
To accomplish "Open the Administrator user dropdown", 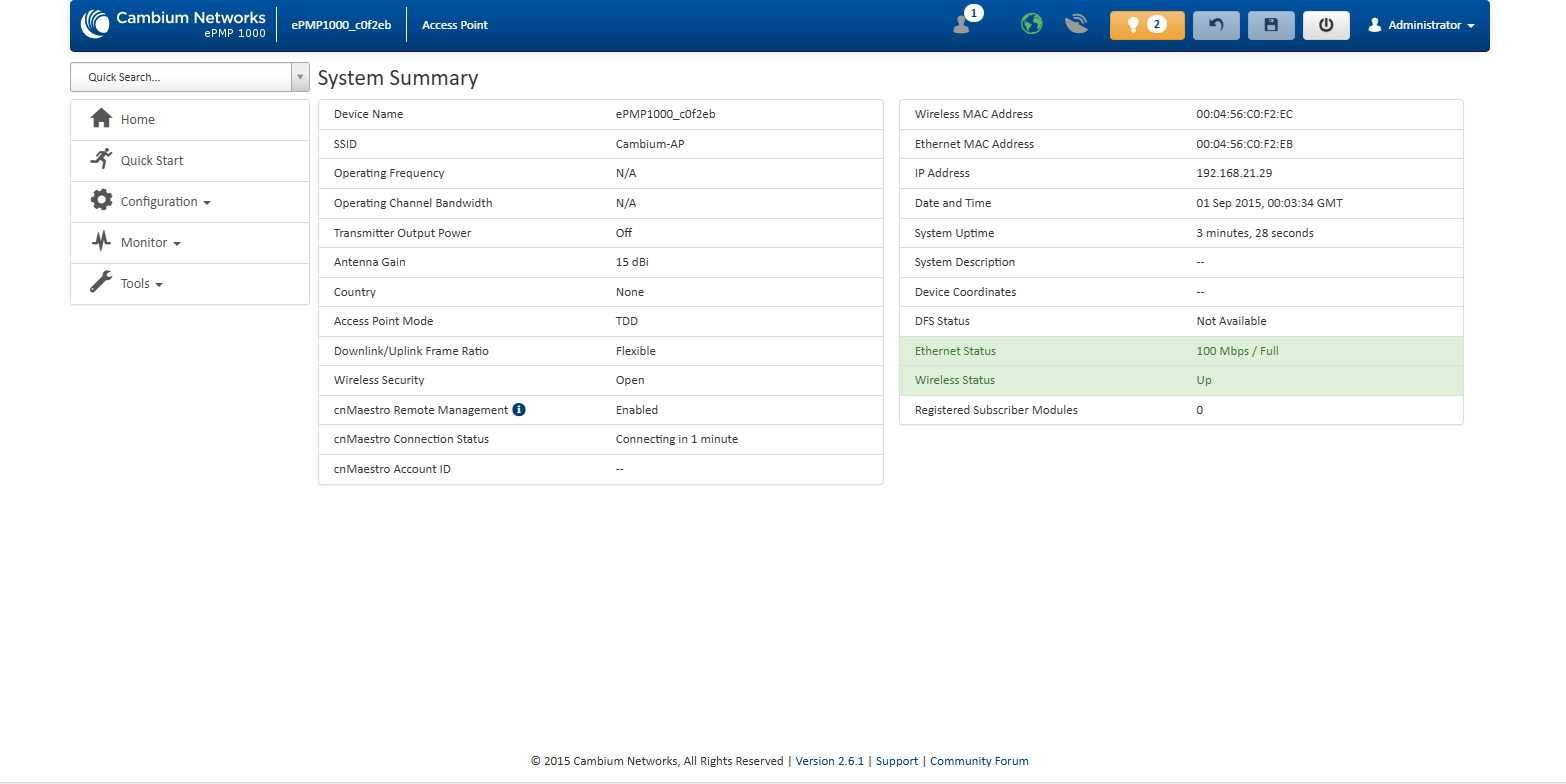I will point(1421,25).
